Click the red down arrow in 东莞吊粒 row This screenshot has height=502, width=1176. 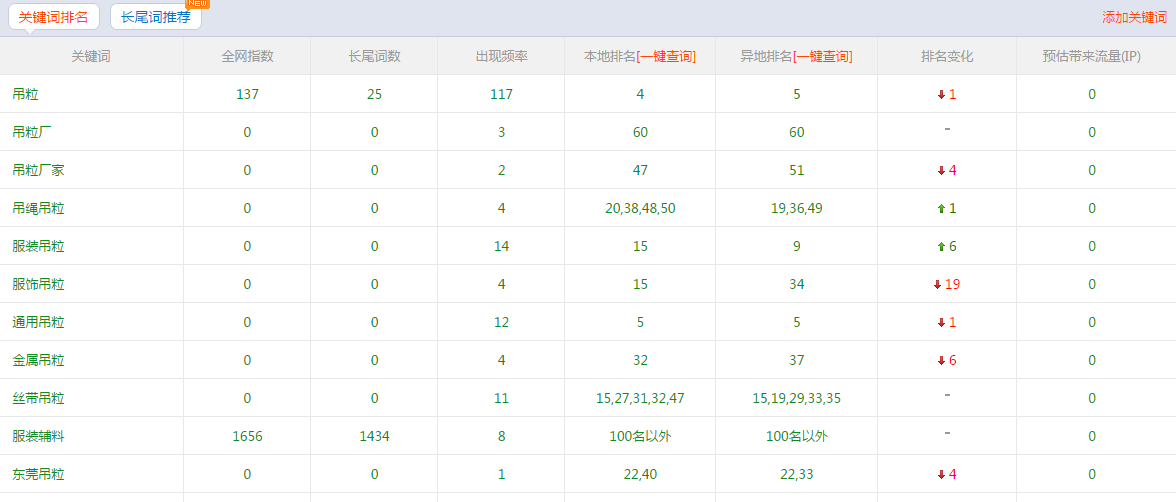click(941, 475)
